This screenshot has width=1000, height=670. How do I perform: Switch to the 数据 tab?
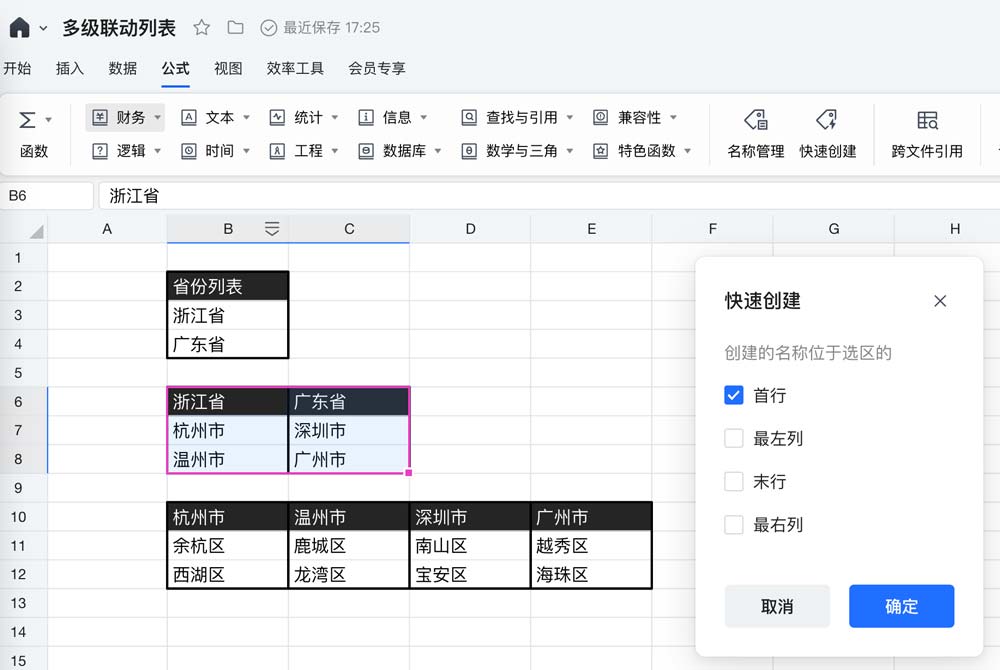123,68
